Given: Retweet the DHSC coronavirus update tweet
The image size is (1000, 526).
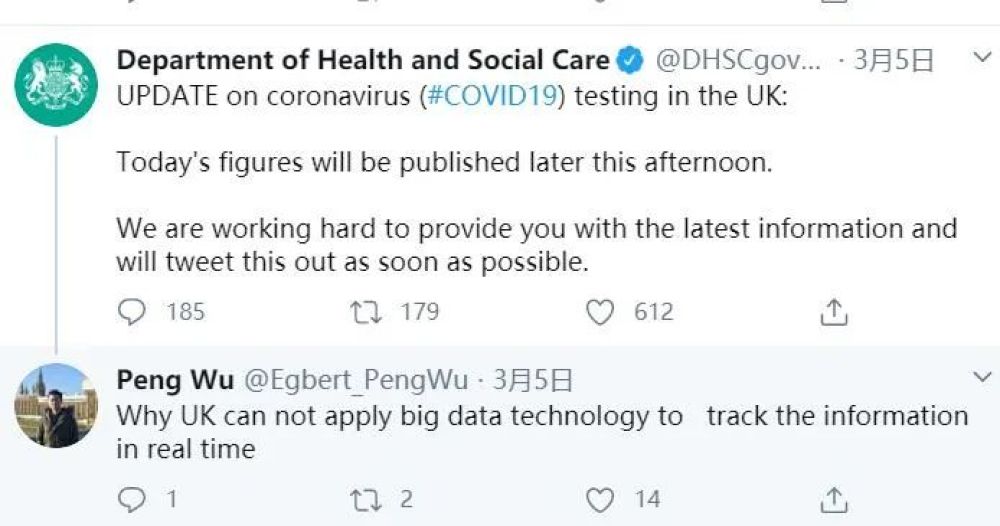Looking at the screenshot, I should click(365, 312).
